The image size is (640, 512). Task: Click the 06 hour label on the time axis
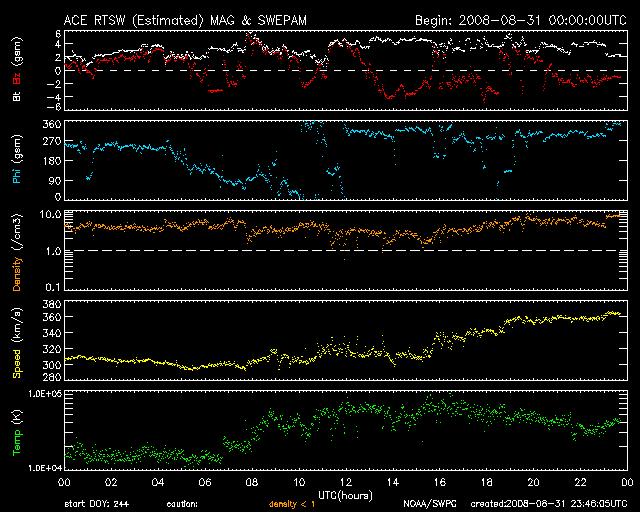tap(205, 482)
